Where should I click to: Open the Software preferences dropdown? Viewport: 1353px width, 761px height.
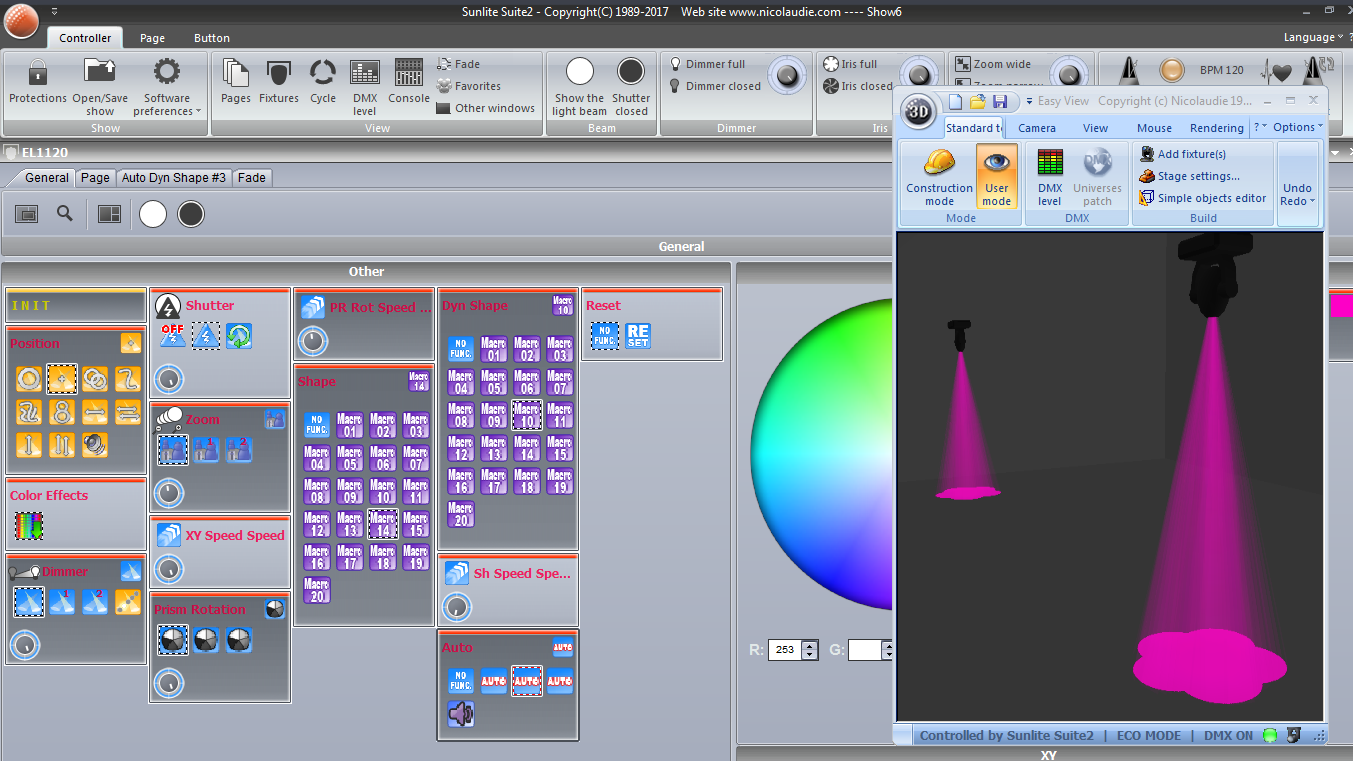(167, 87)
